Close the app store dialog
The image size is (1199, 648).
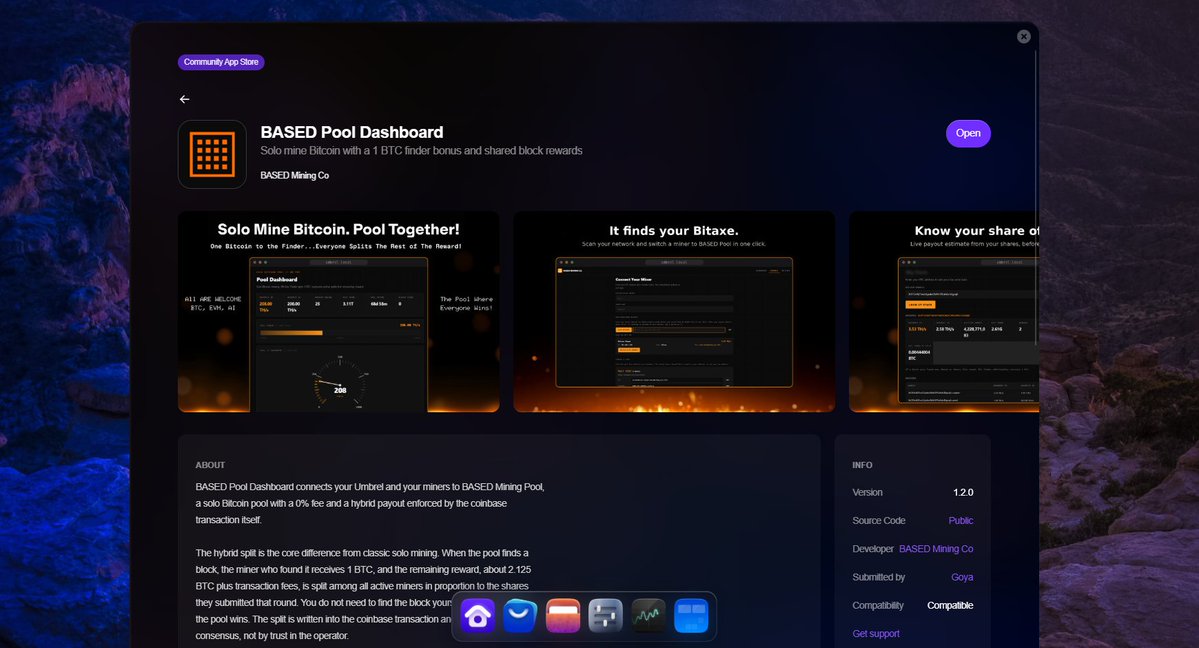pos(1024,37)
